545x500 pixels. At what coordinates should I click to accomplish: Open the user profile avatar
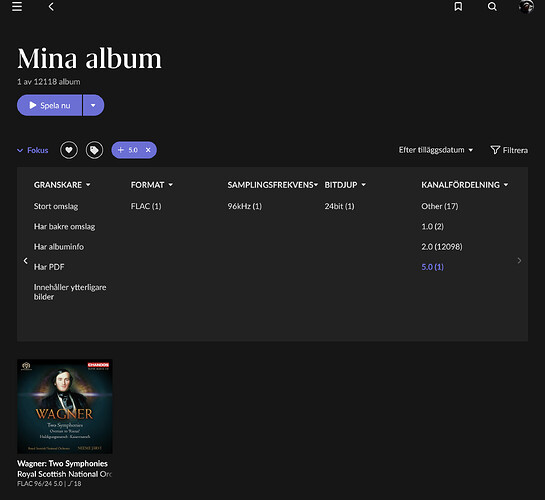click(x=526, y=6)
